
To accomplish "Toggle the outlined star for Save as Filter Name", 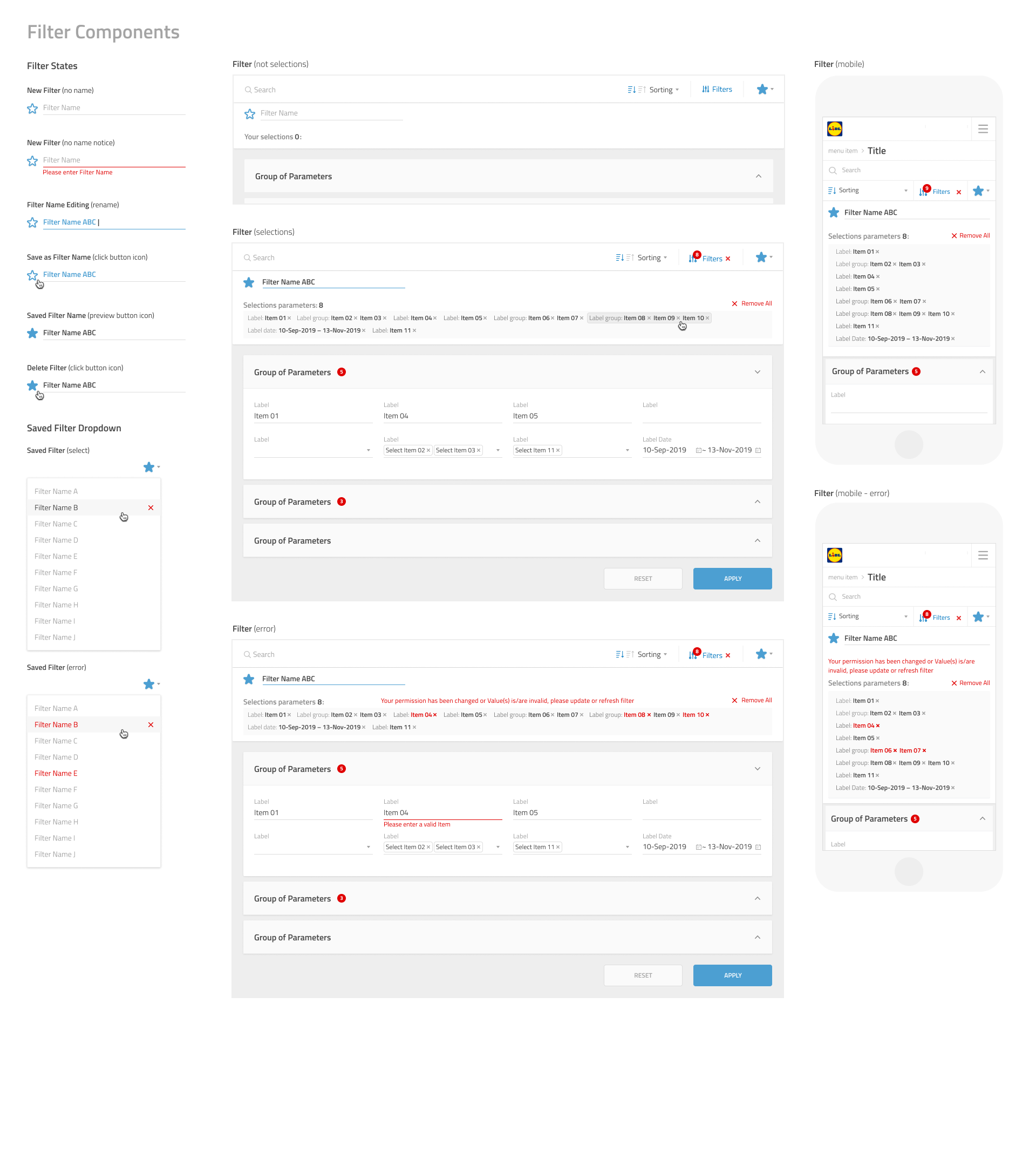I will [32, 275].
